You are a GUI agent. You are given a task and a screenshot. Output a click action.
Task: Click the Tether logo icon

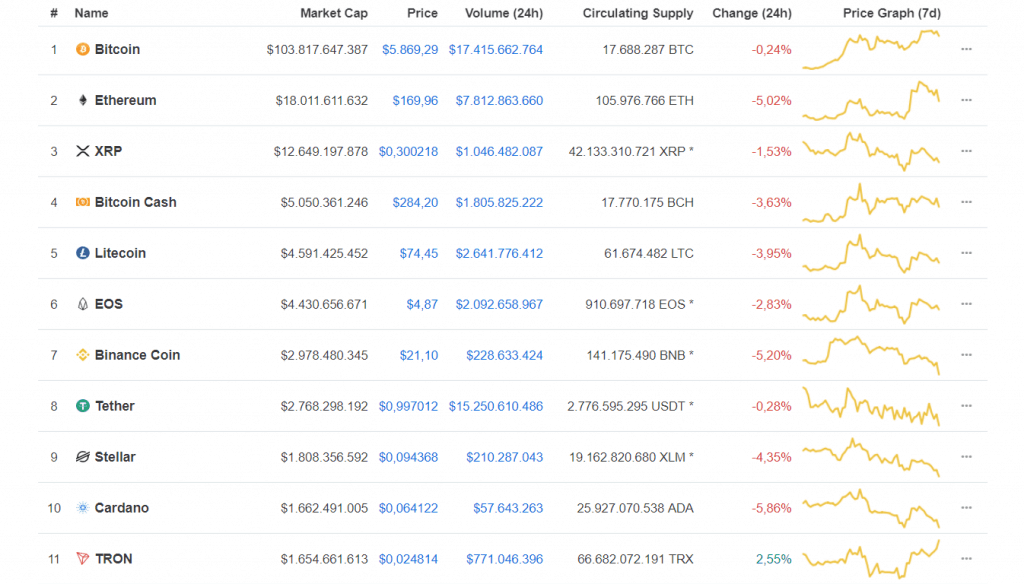[82, 406]
